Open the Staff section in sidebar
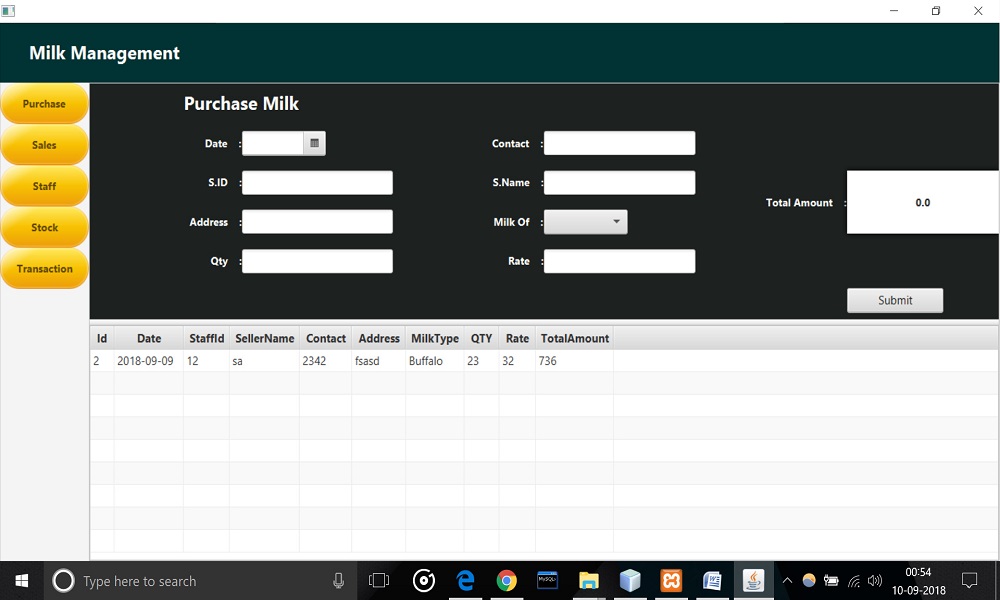 44,187
